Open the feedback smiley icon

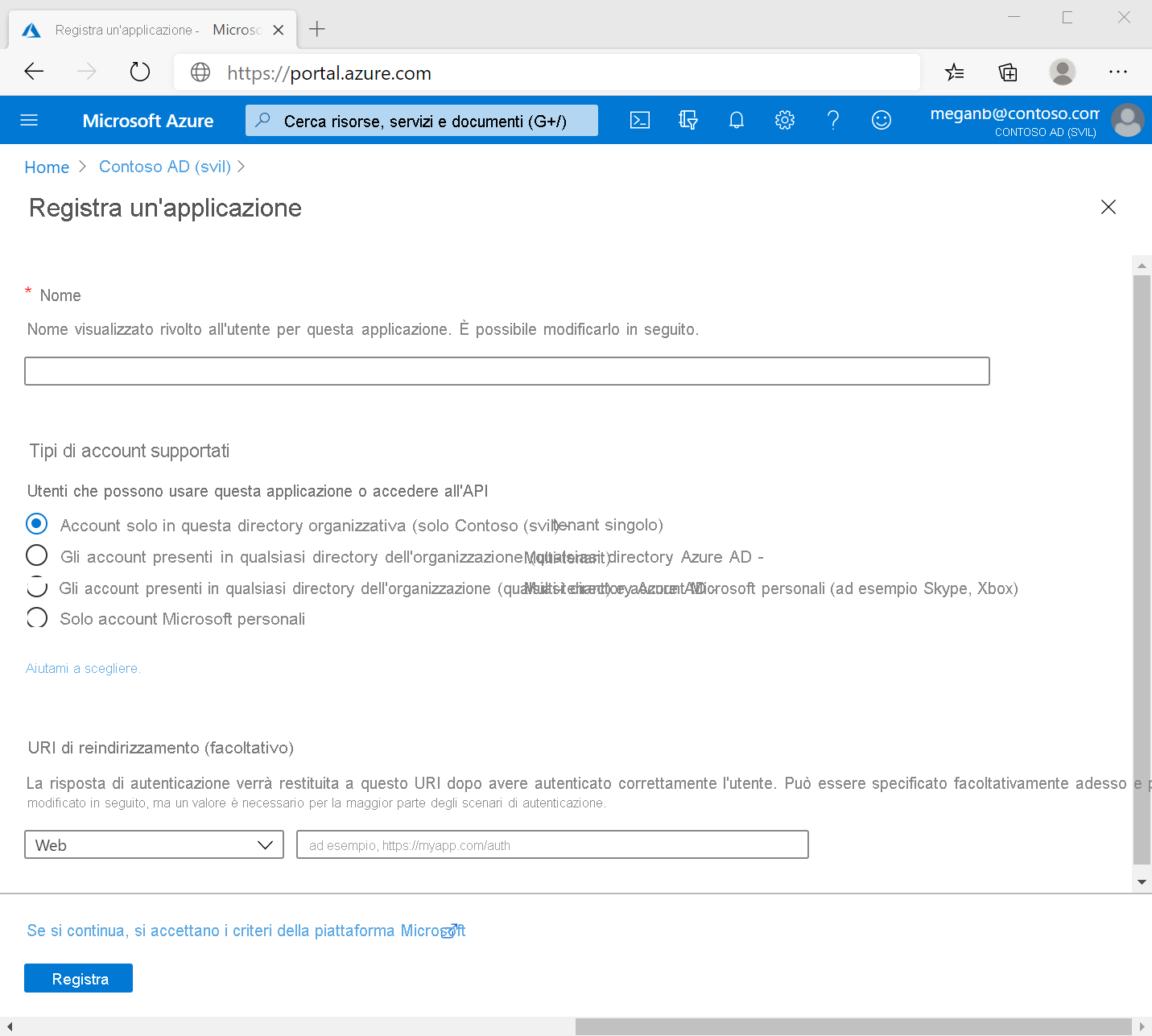[881, 119]
